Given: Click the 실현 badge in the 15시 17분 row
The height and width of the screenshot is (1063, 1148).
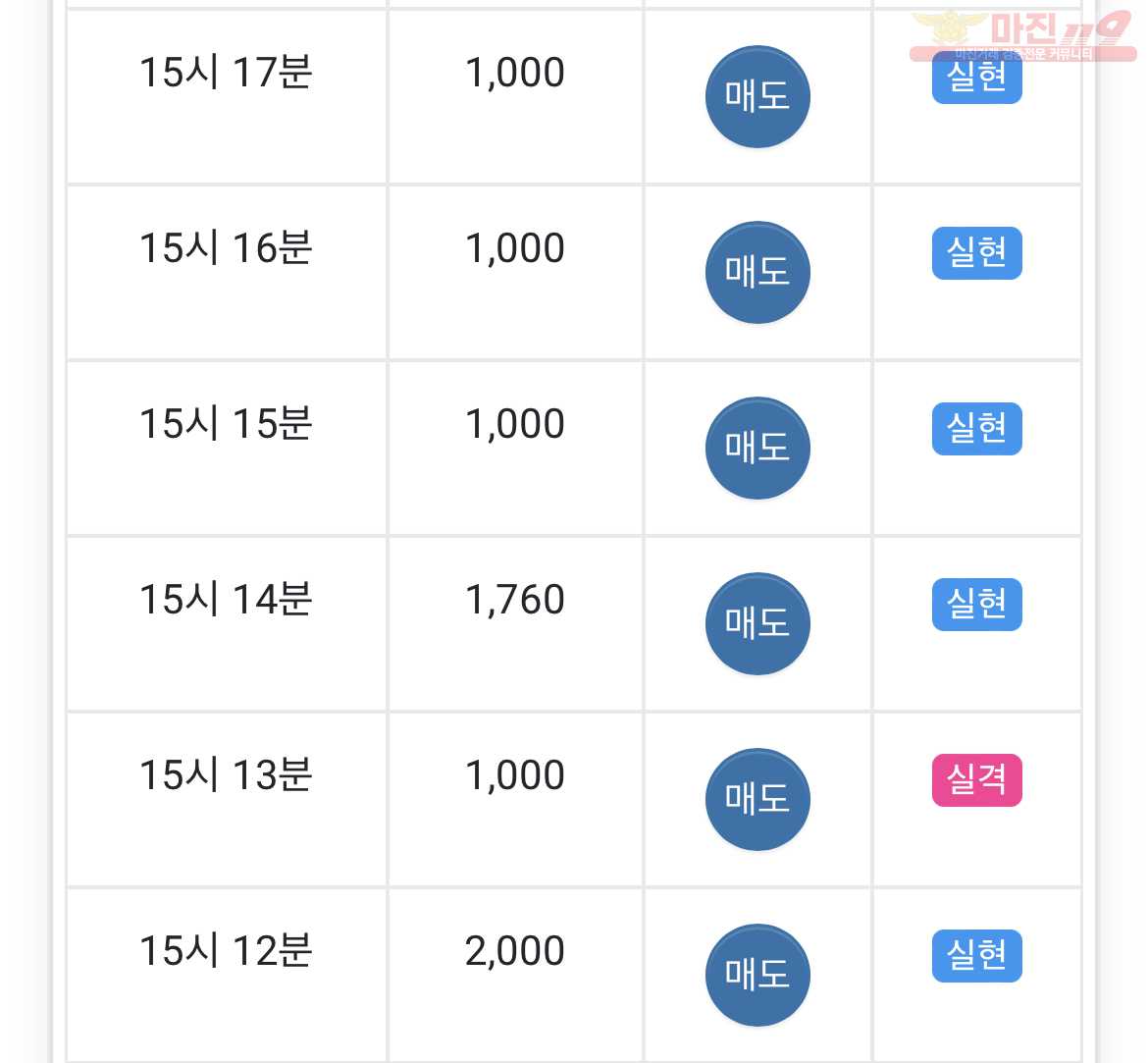Looking at the screenshot, I should point(976,78).
